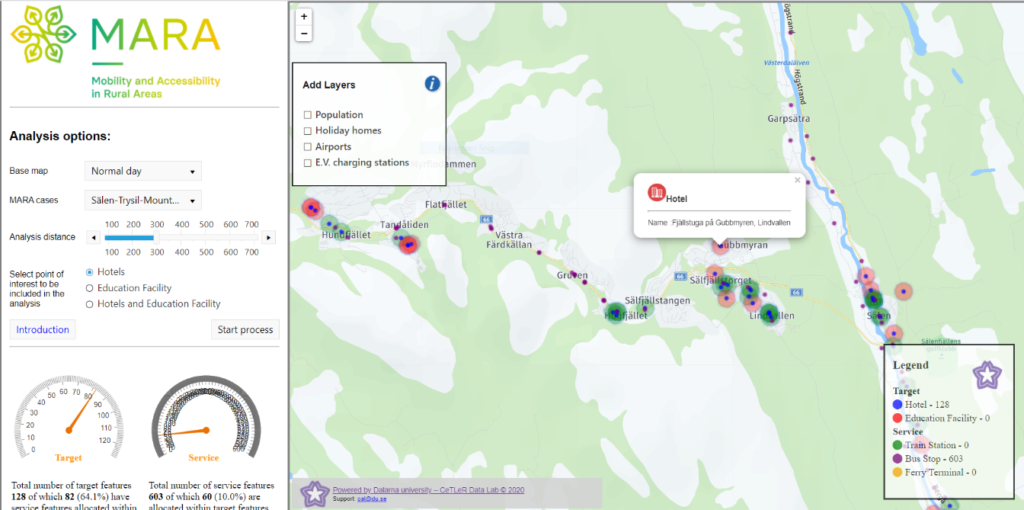Click the star logo in map footer
The width and height of the screenshot is (1024, 510).
pyautogui.click(x=315, y=492)
